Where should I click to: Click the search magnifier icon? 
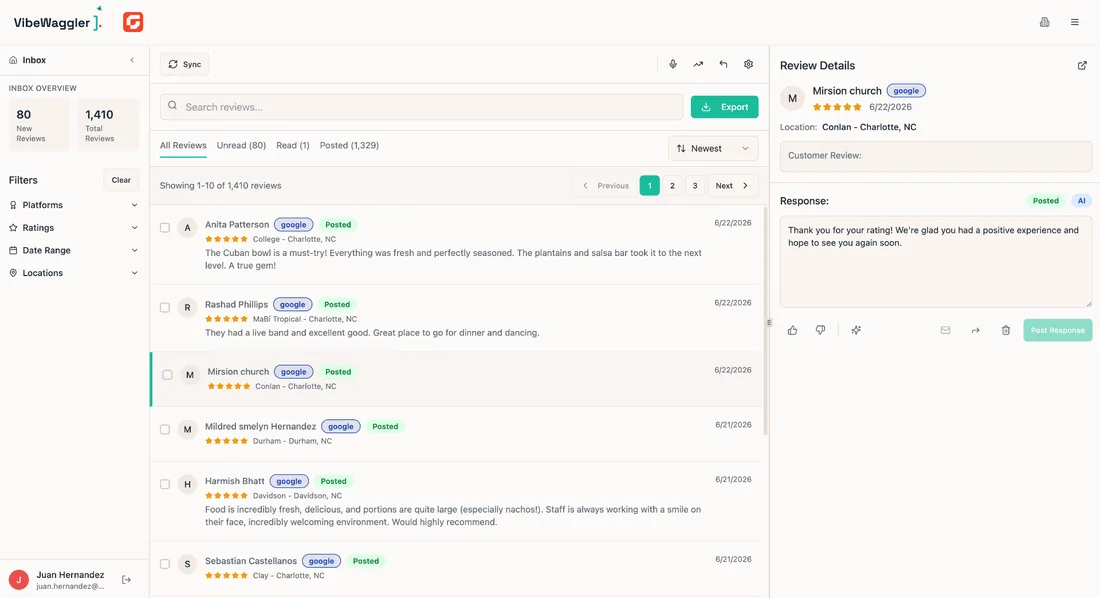pyautogui.click(x=173, y=106)
